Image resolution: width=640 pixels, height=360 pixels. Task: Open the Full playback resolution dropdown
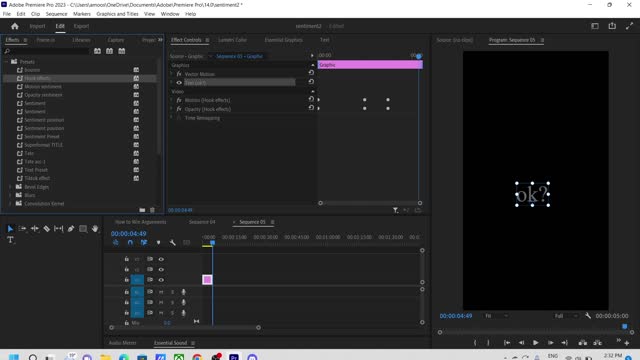pos(566,316)
